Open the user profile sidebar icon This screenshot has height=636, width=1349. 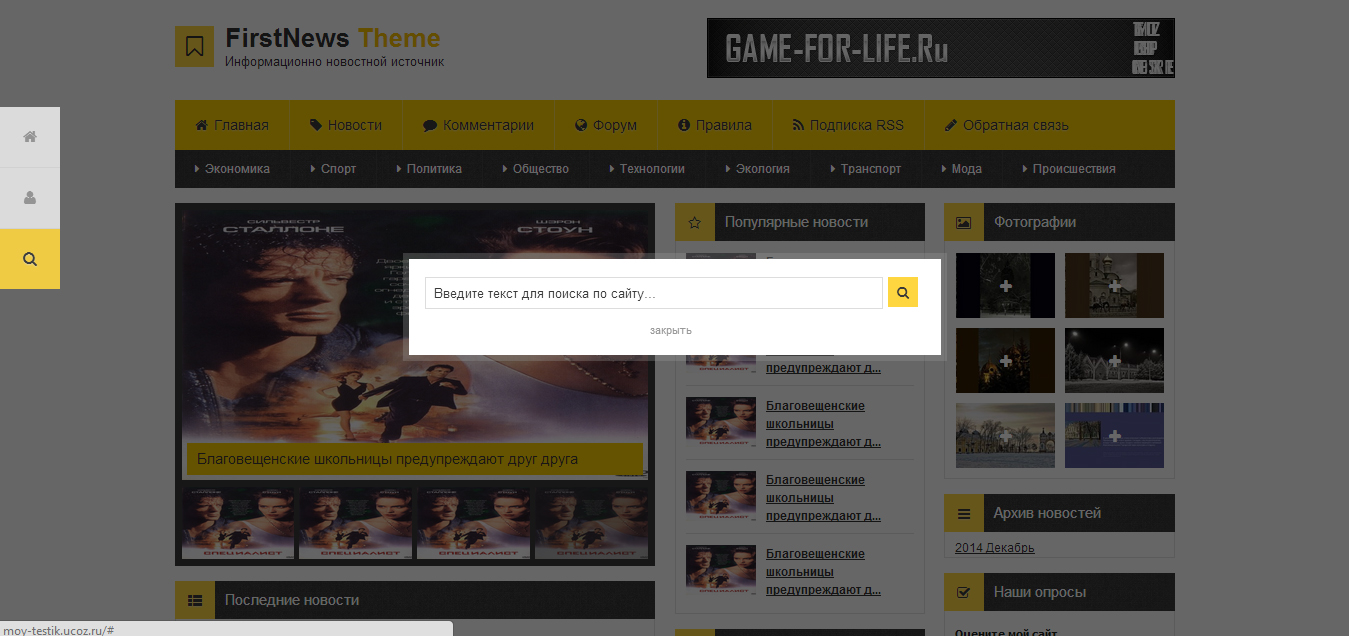point(30,198)
